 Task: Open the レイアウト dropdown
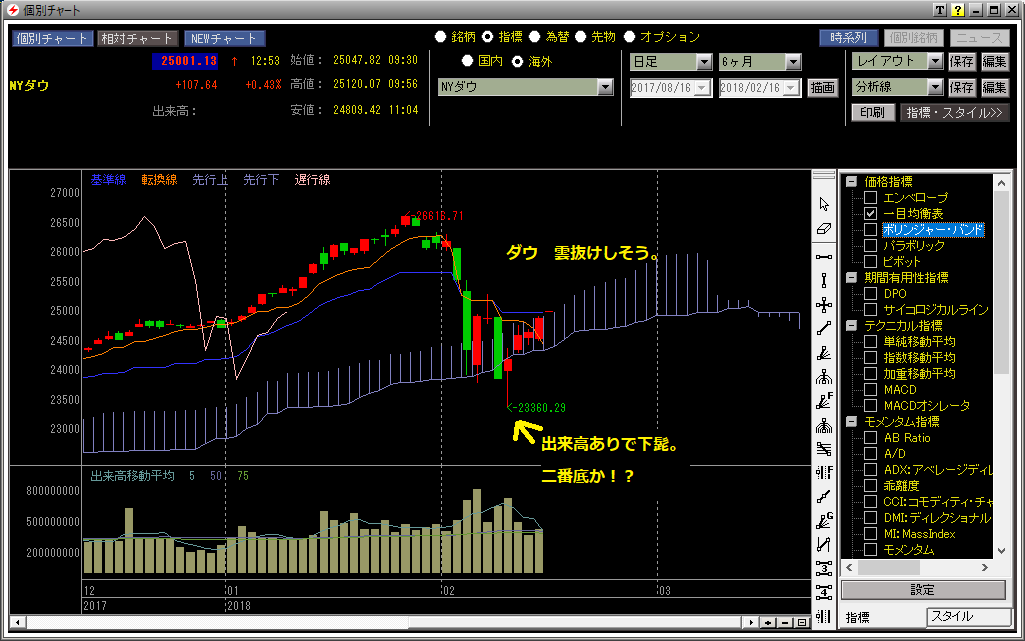coord(935,61)
